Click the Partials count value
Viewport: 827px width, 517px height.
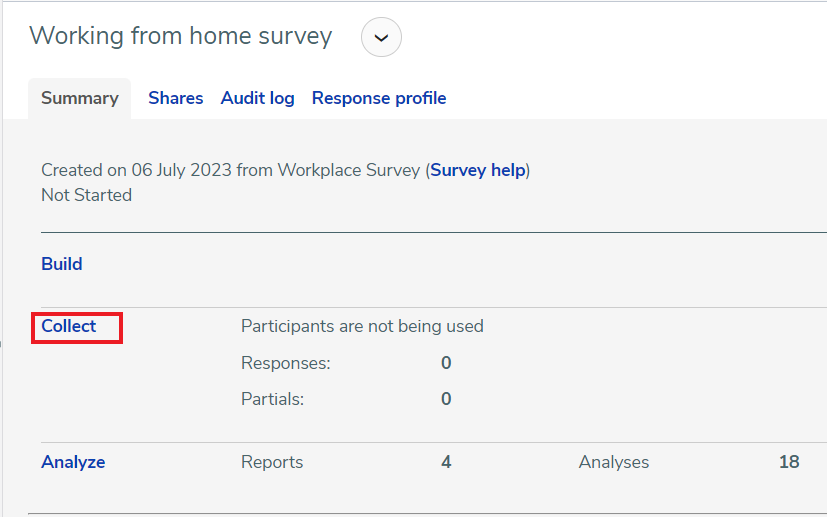pyautogui.click(x=446, y=399)
